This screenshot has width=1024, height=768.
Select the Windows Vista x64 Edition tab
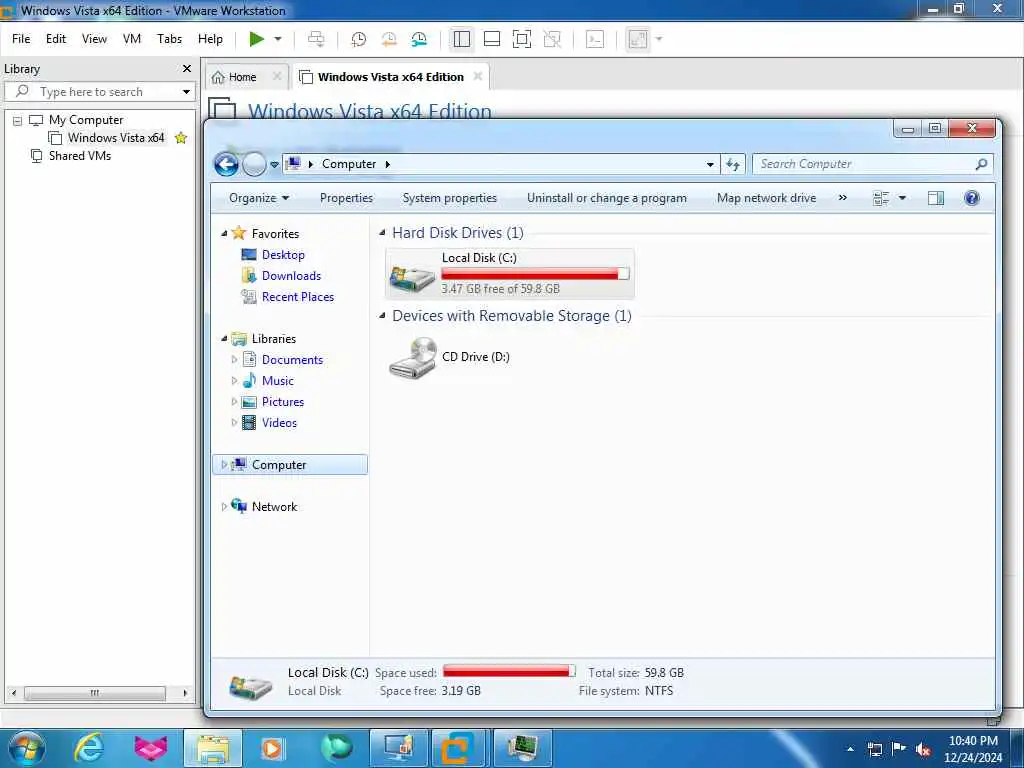(x=391, y=77)
